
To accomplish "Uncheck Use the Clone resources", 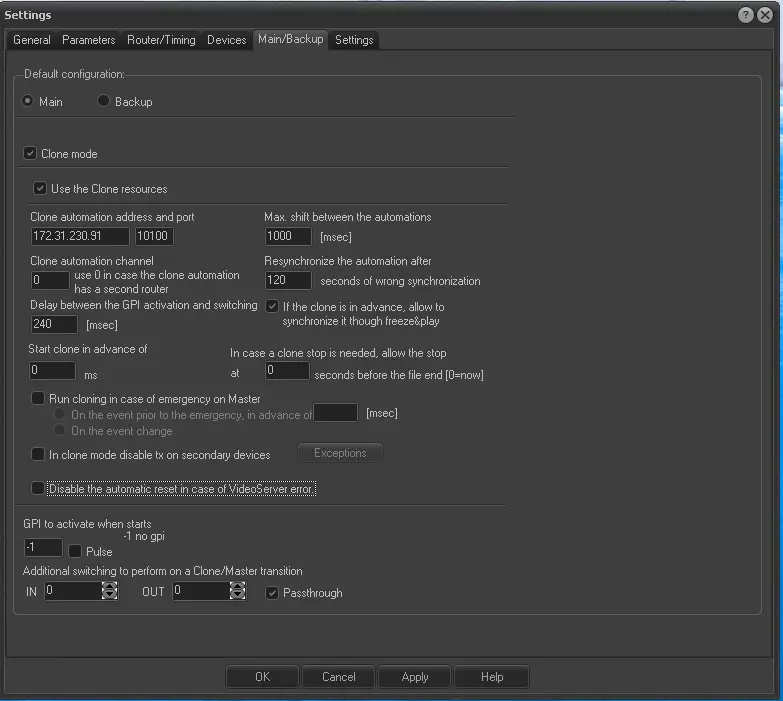I will pos(40,188).
